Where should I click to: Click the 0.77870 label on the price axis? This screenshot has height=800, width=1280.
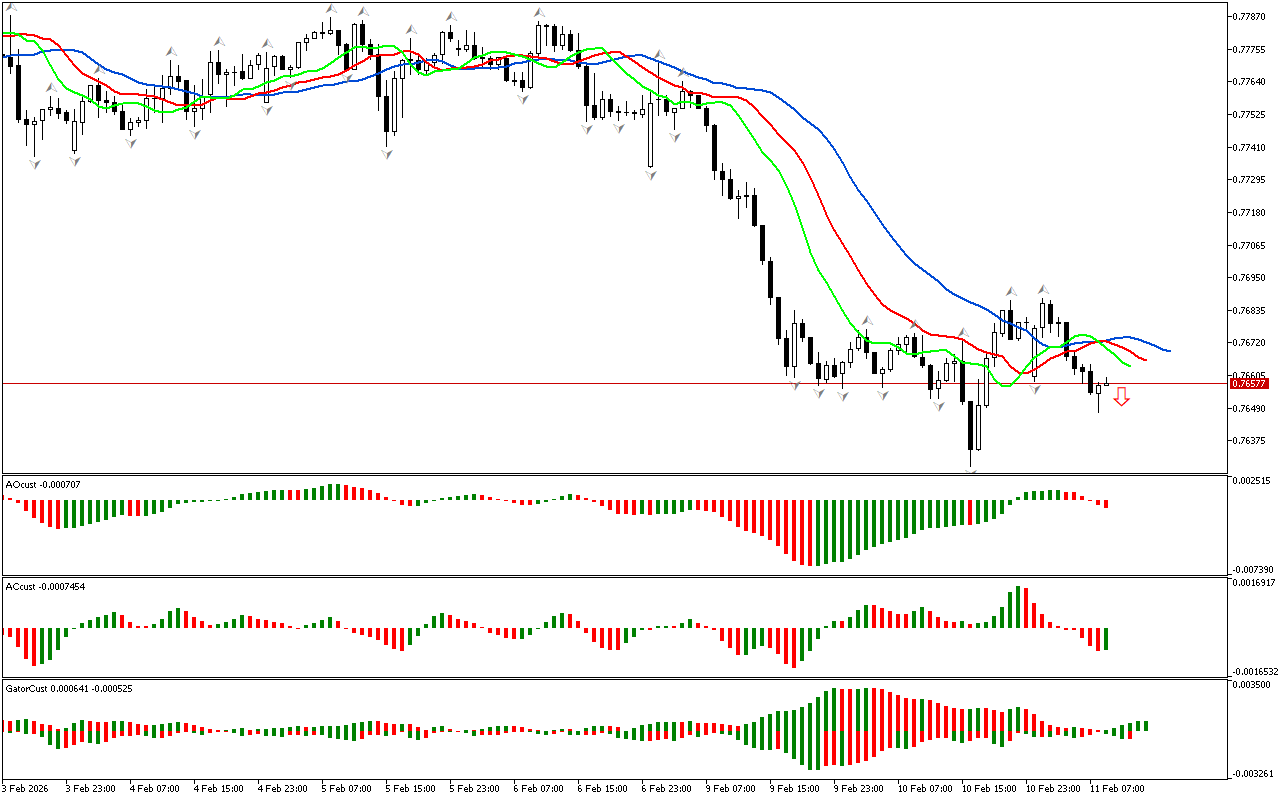coord(1250,17)
